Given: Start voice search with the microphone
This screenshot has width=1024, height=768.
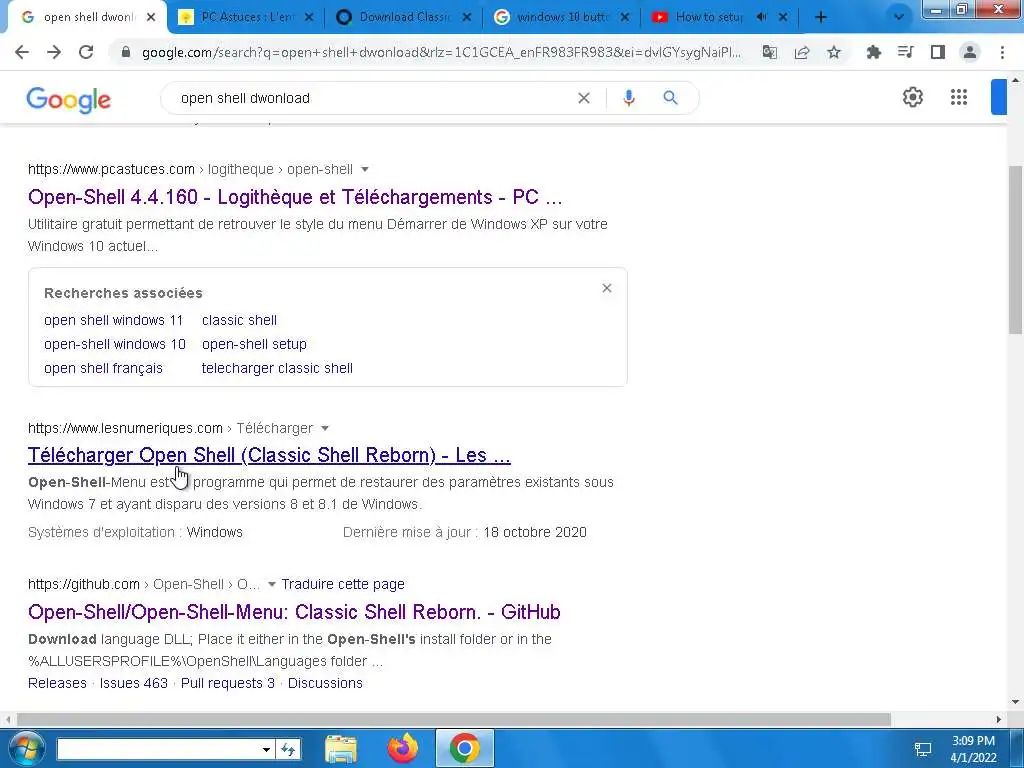Looking at the screenshot, I should coord(629,98).
